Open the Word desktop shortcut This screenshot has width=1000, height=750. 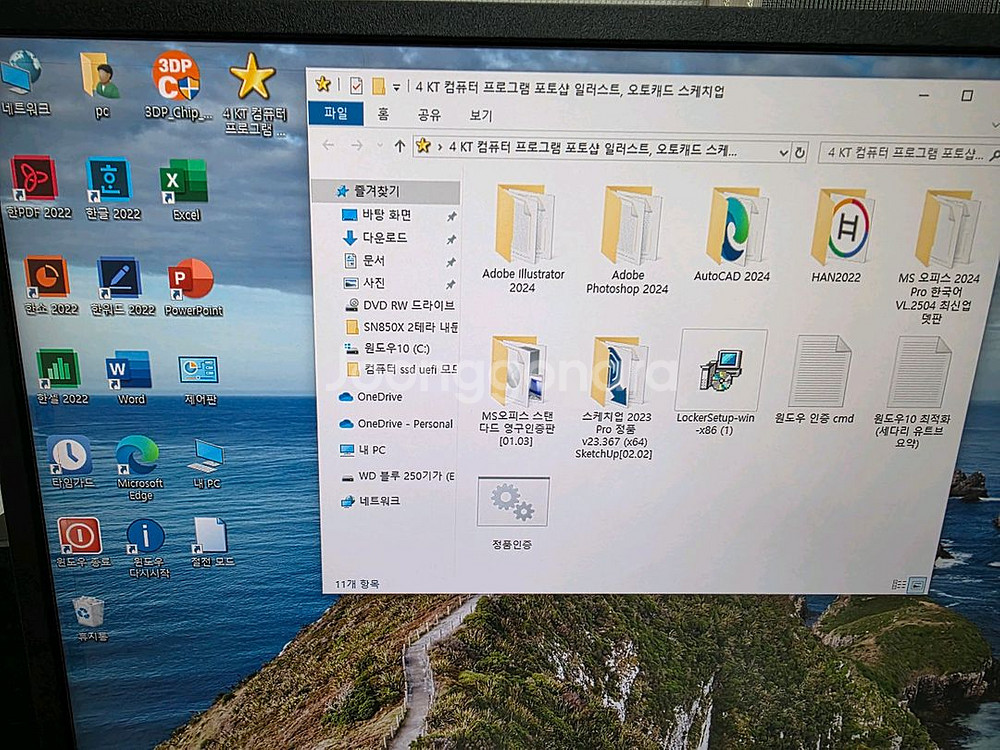[x=130, y=378]
